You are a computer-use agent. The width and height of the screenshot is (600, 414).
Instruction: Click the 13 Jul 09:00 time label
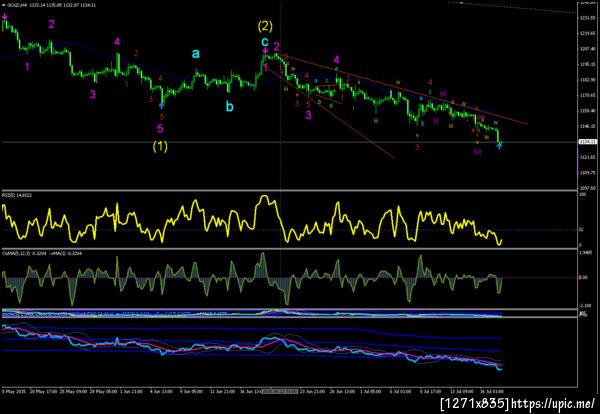462,392
